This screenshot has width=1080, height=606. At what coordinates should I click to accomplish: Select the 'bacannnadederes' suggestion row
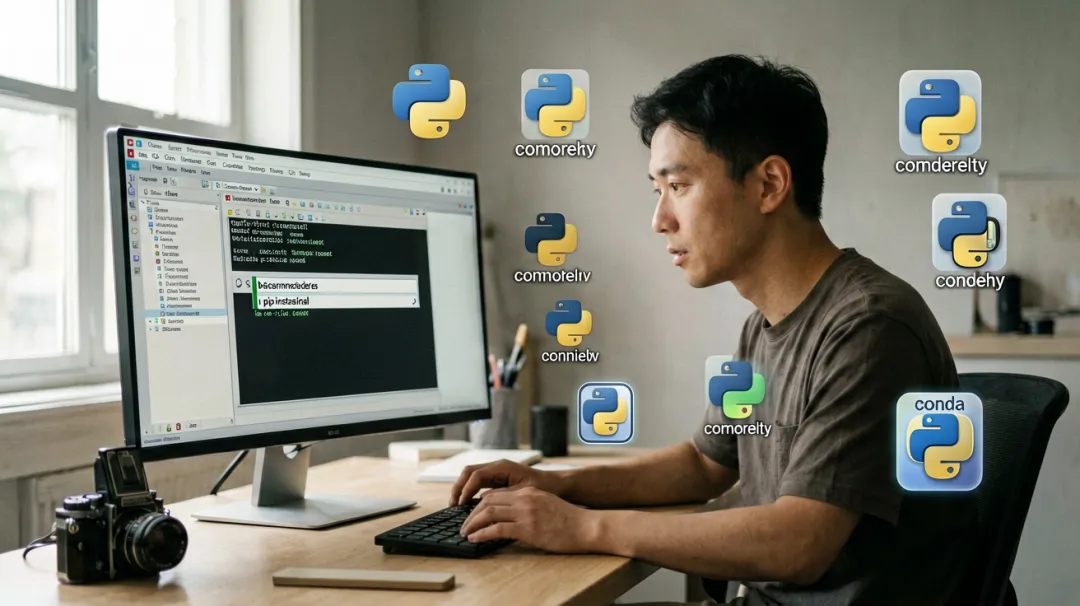click(336, 285)
